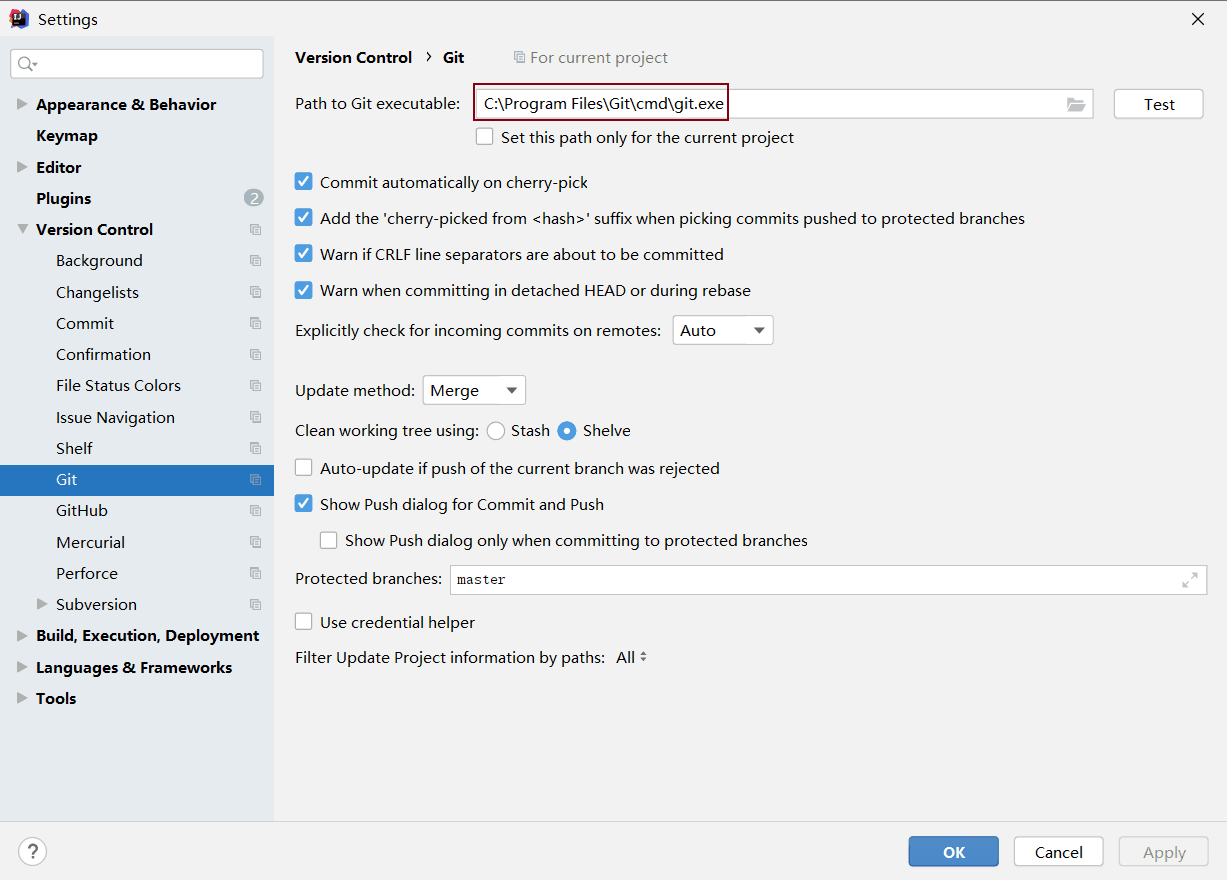Viewport: 1227px width, 880px height.
Task: Open the Mercurial settings page
Action: (90, 542)
